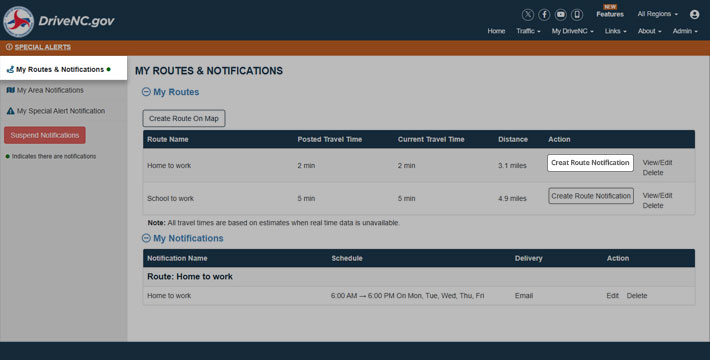This screenshot has height=360, width=710.
Task: Go to the Home nav item
Action: pos(496,31)
